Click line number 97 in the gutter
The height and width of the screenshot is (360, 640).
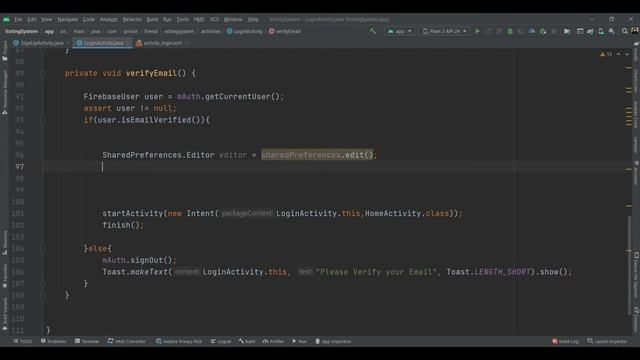click(x=20, y=167)
